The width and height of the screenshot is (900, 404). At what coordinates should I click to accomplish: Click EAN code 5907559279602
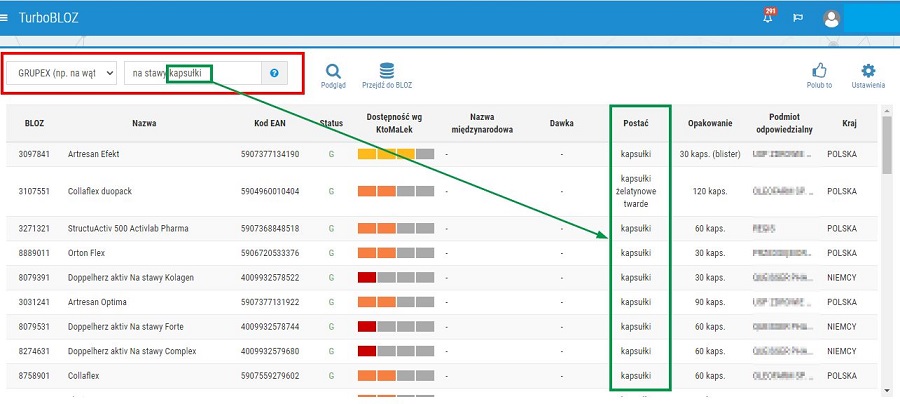270,376
